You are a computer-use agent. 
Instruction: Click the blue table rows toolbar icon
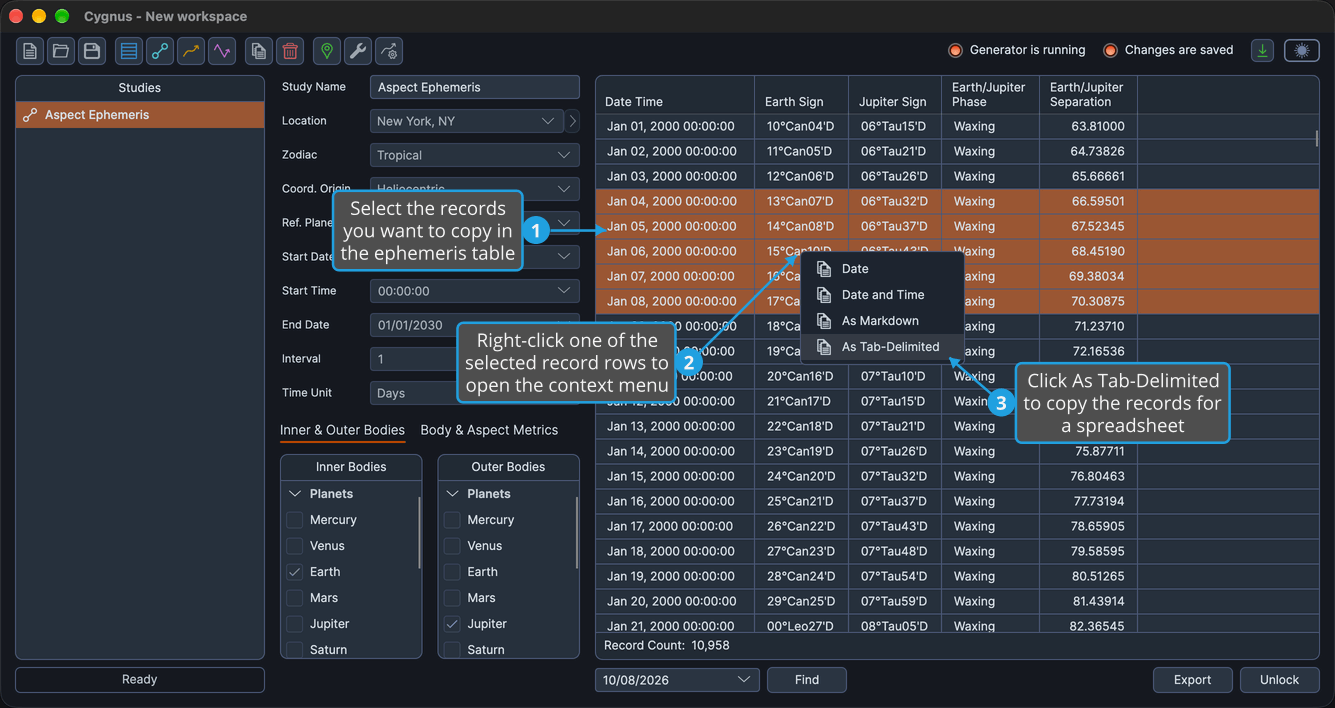click(x=129, y=51)
